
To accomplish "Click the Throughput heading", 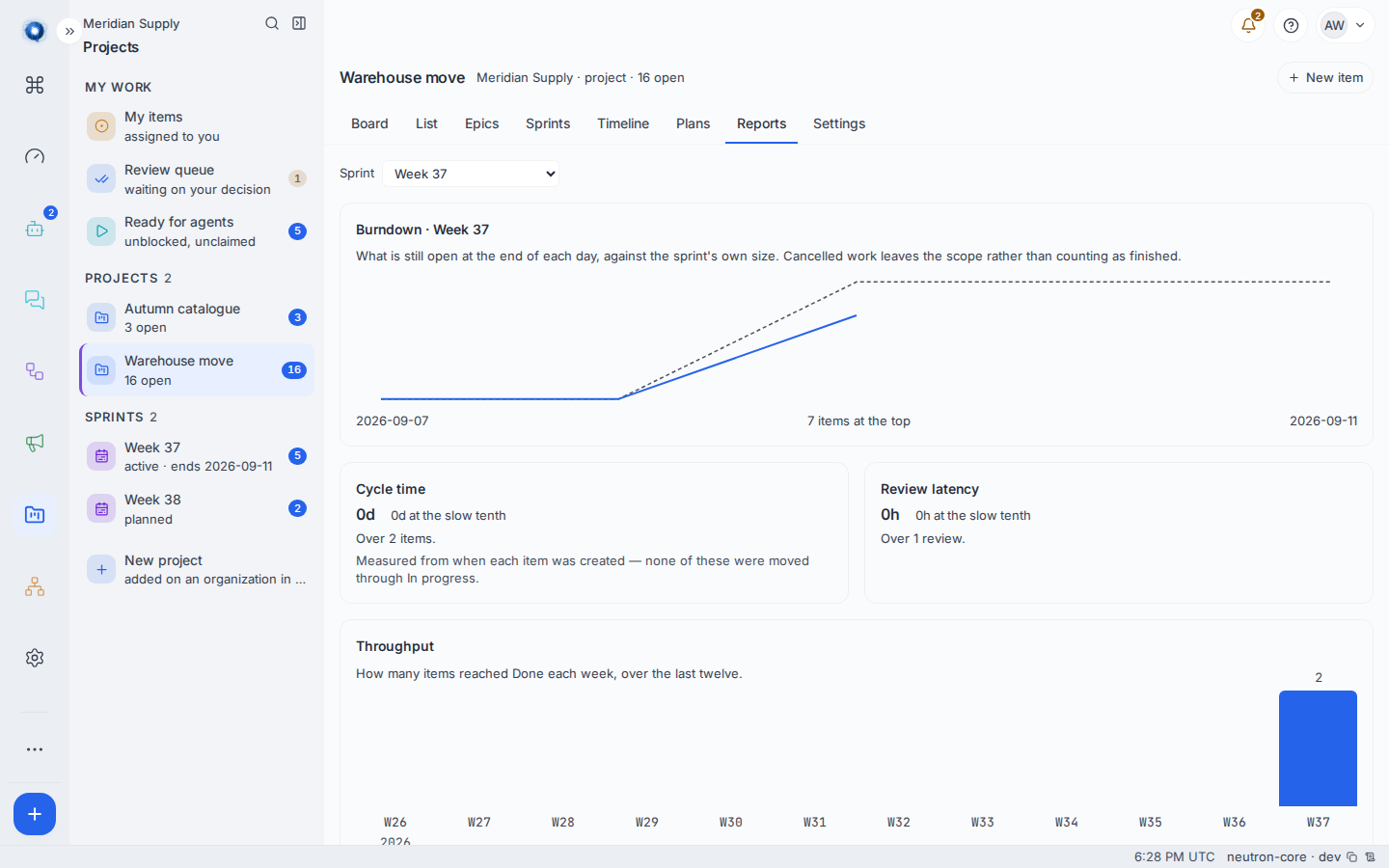I will (395, 646).
